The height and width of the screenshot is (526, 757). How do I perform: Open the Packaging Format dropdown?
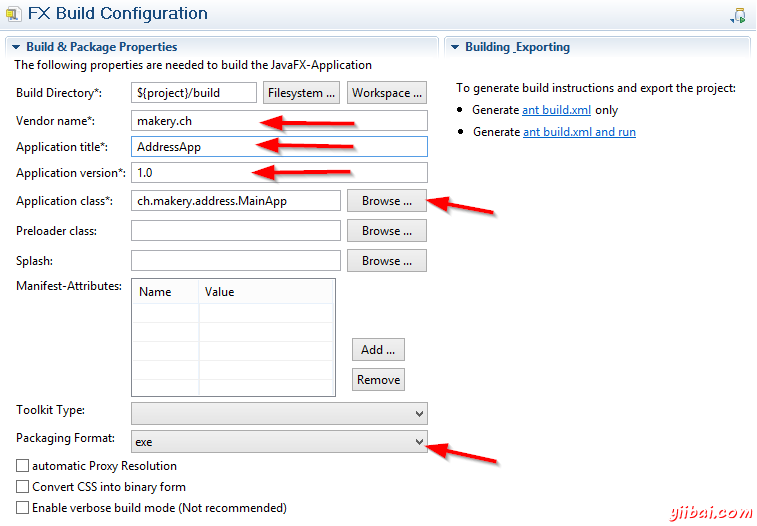279,441
